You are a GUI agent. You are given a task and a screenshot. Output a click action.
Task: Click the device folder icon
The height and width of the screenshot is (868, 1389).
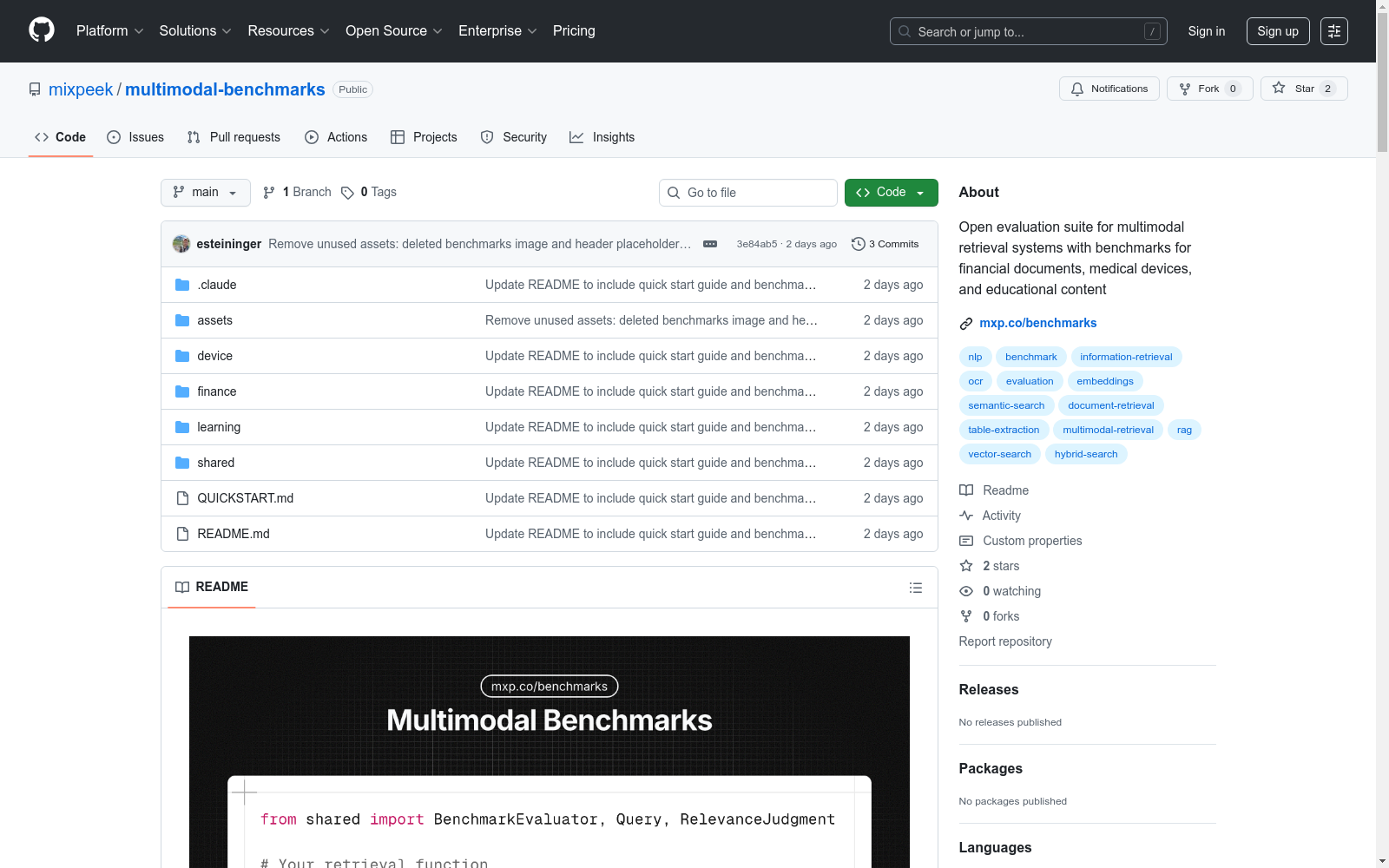pyautogui.click(x=182, y=356)
